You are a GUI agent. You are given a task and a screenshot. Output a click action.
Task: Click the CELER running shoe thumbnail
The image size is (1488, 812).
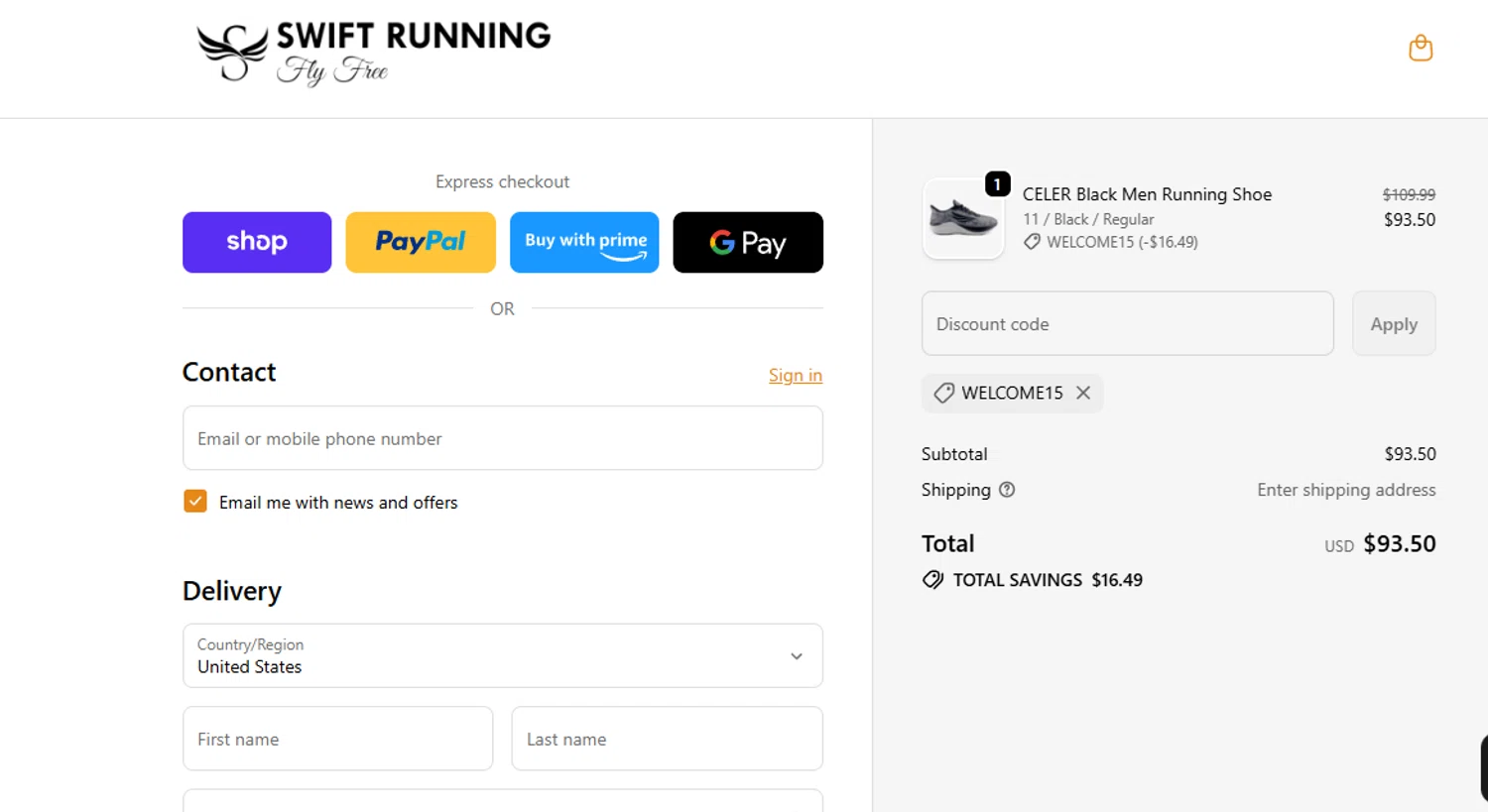pos(963,219)
